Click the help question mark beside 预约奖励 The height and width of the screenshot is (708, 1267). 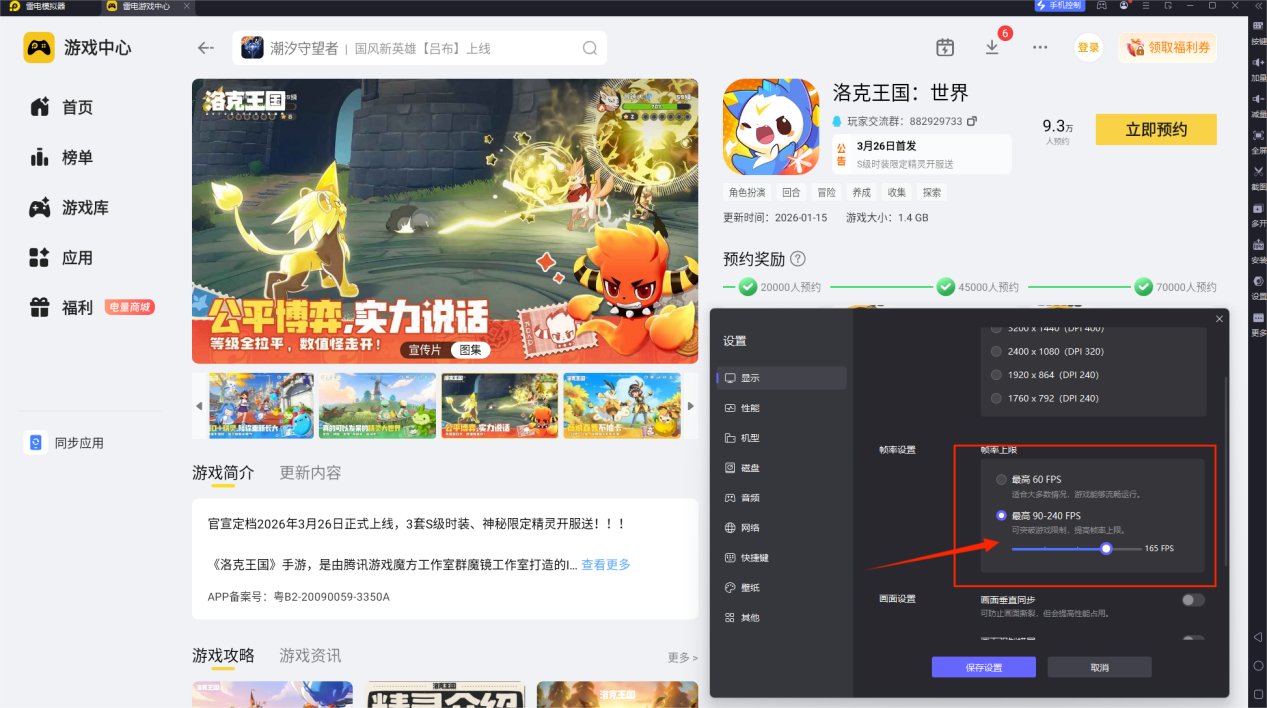coord(797,258)
